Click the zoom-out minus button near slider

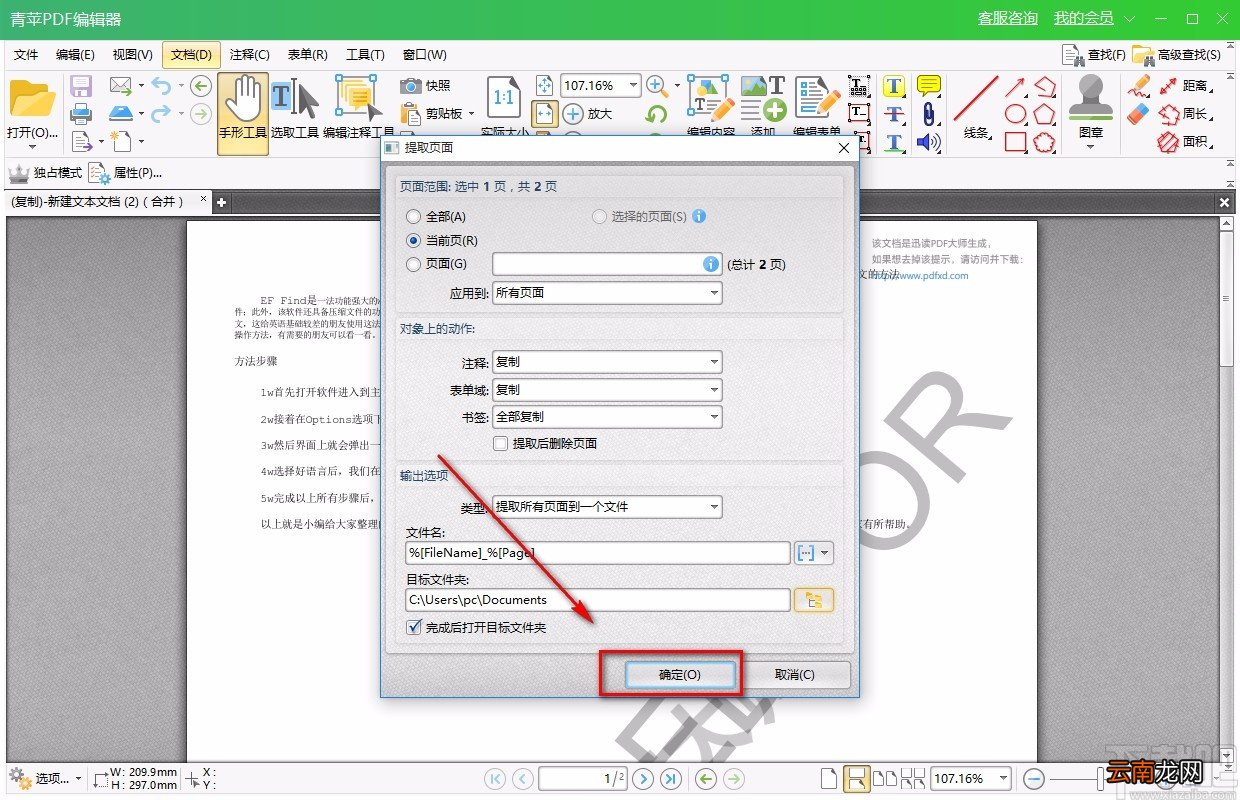1034,778
